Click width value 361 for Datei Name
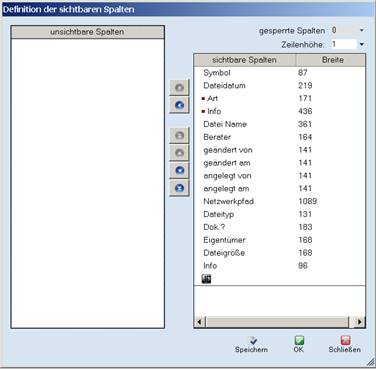The width and height of the screenshot is (376, 369). pyautogui.click(x=305, y=124)
